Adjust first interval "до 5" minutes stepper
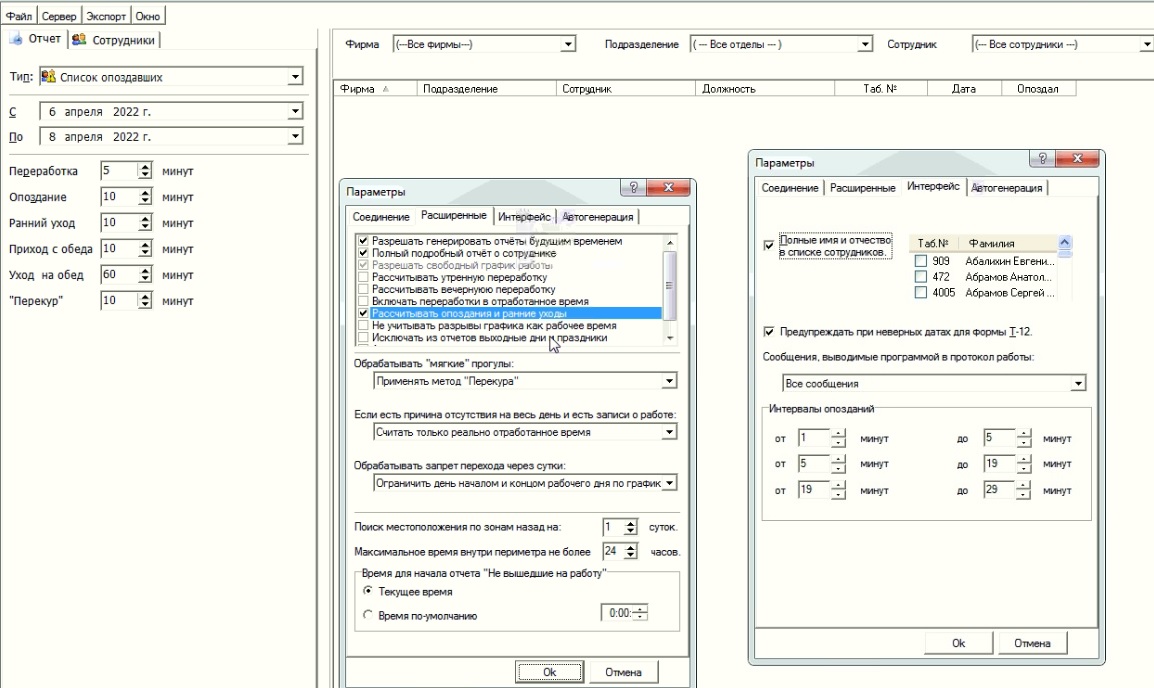The height and width of the screenshot is (688, 1154). point(1024,438)
